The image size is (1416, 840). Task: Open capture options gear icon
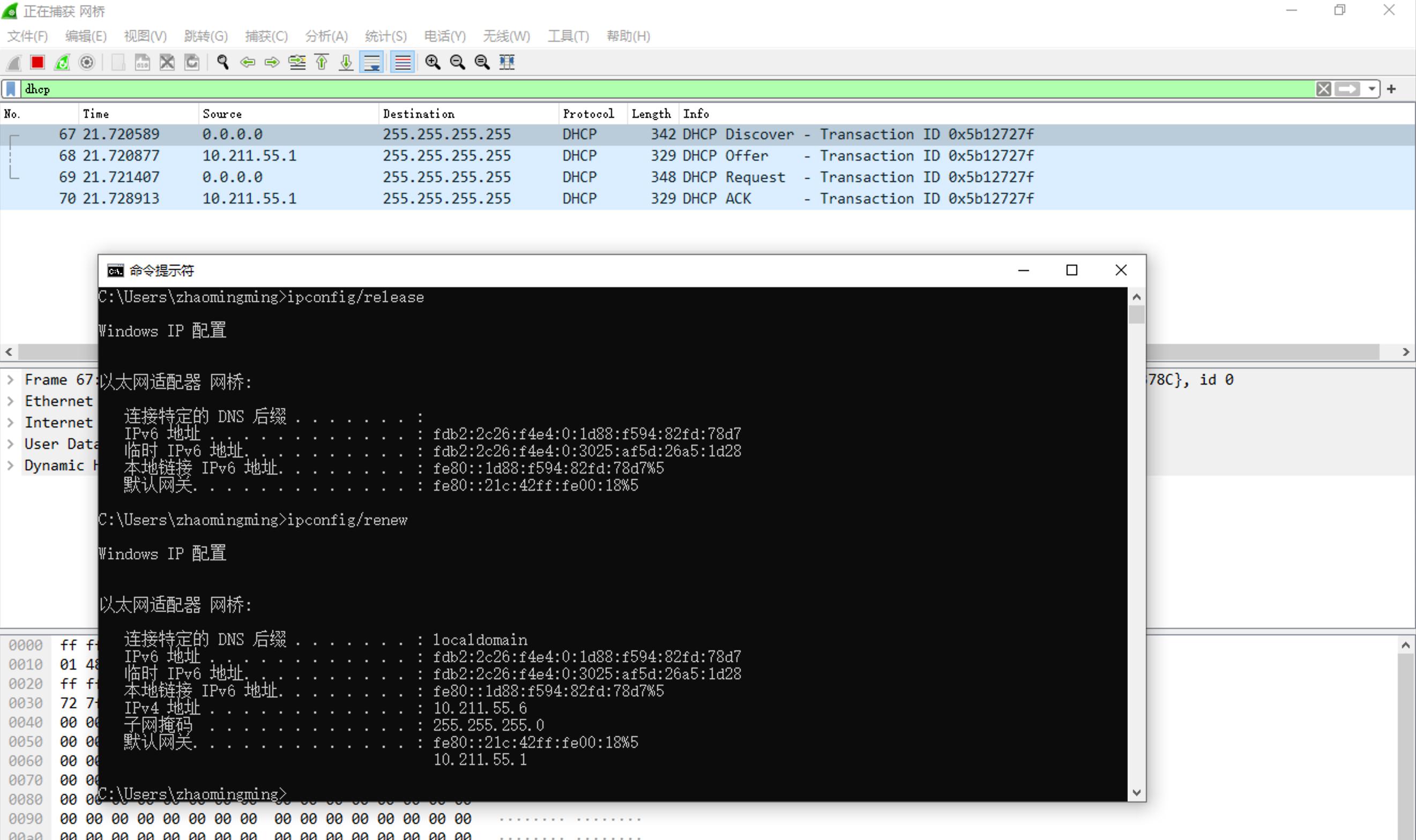point(87,62)
